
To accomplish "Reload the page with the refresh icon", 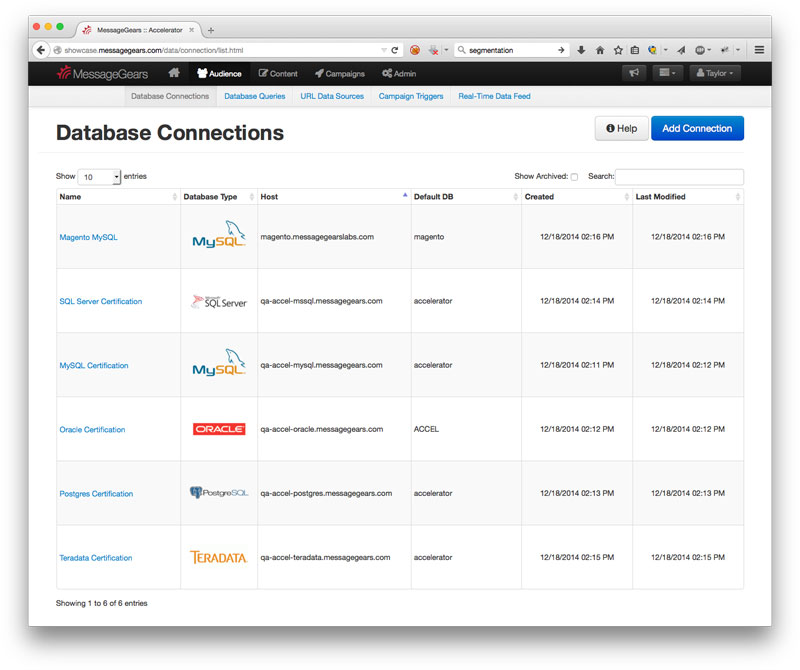I will pos(395,49).
